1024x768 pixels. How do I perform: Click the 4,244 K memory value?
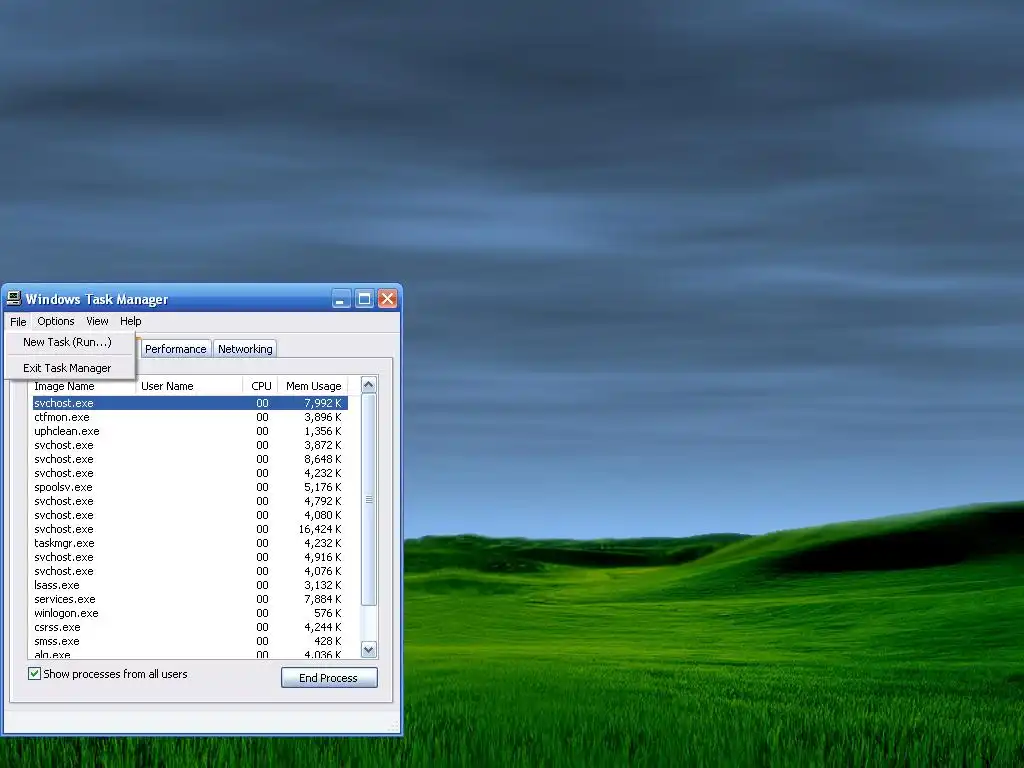[323, 628]
